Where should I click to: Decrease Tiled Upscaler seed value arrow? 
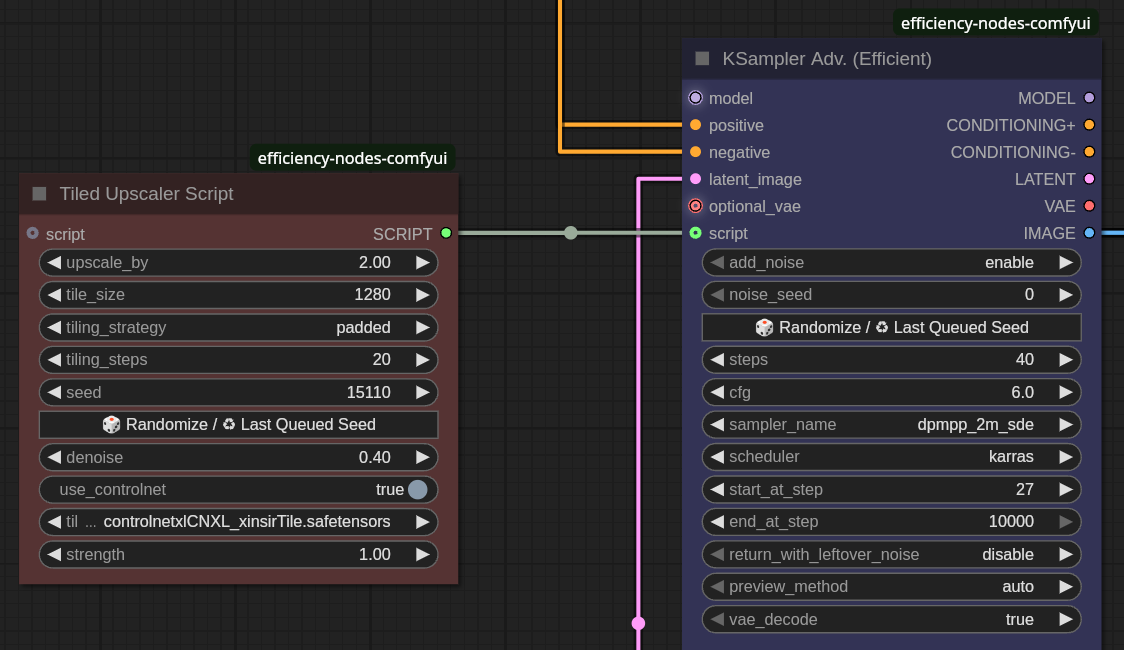(x=54, y=392)
